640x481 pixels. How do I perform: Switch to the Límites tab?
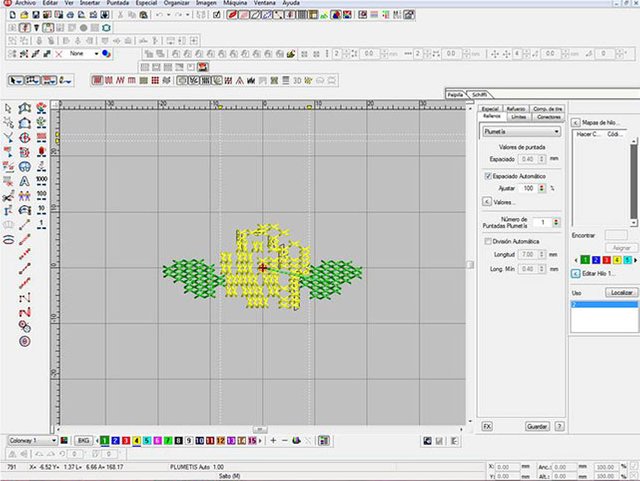click(x=519, y=117)
